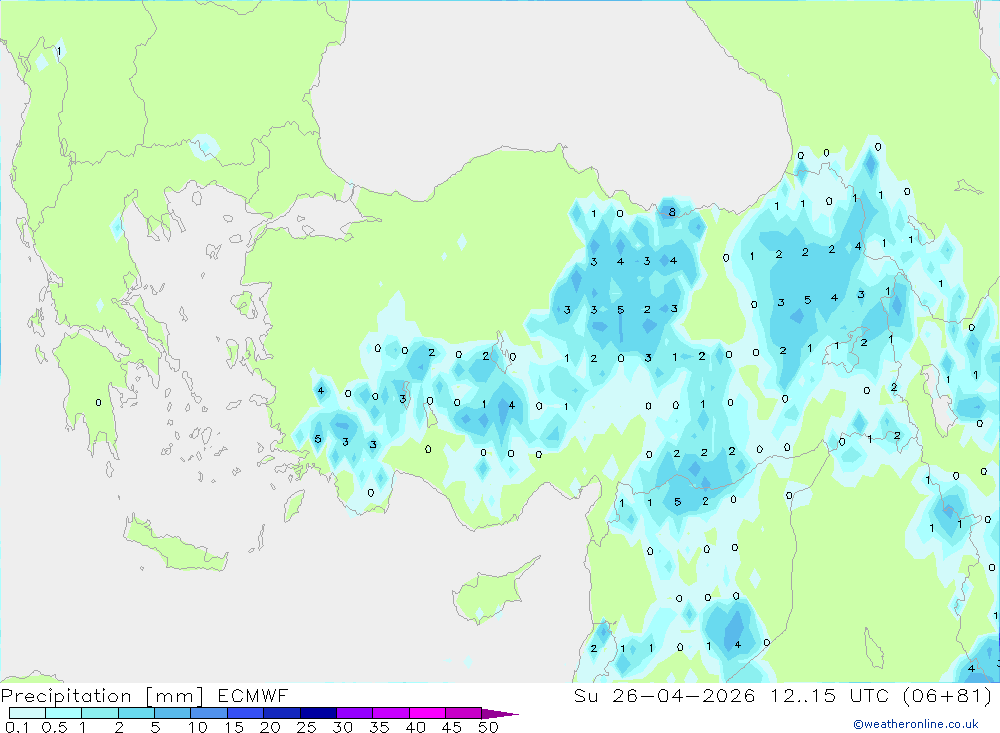The height and width of the screenshot is (733, 1000).
Task: Click the '25' legend scale label
Action: click(x=307, y=727)
